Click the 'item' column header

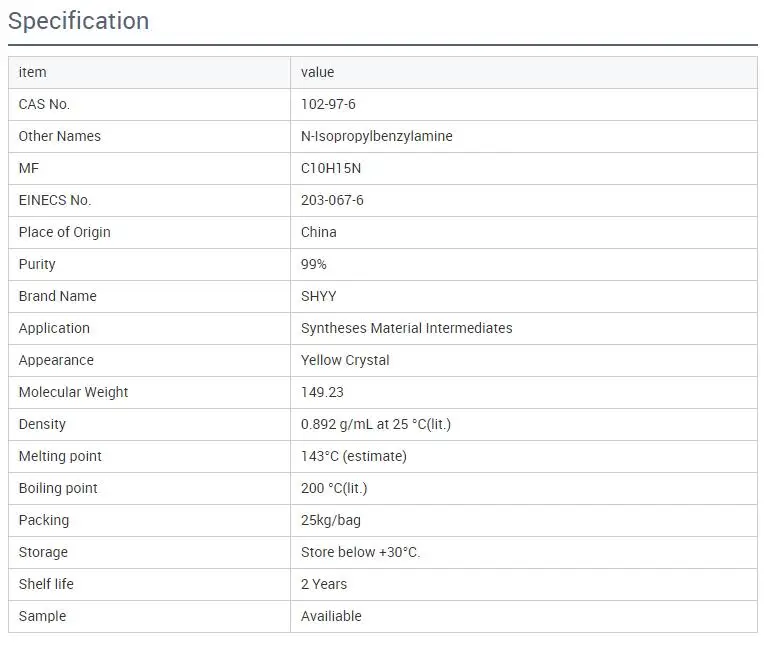click(x=32, y=72)
